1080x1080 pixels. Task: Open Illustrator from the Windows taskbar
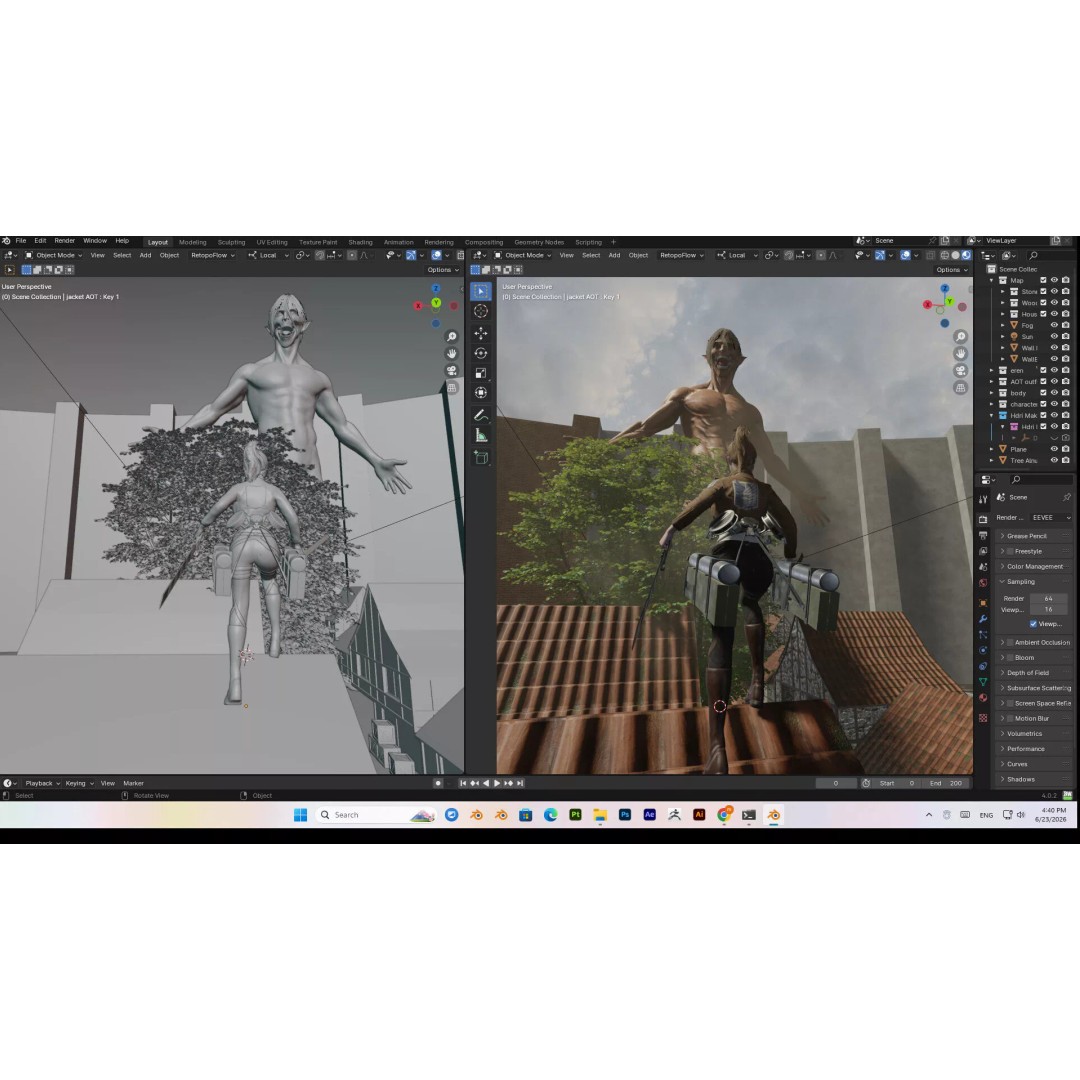coord(699,815)
